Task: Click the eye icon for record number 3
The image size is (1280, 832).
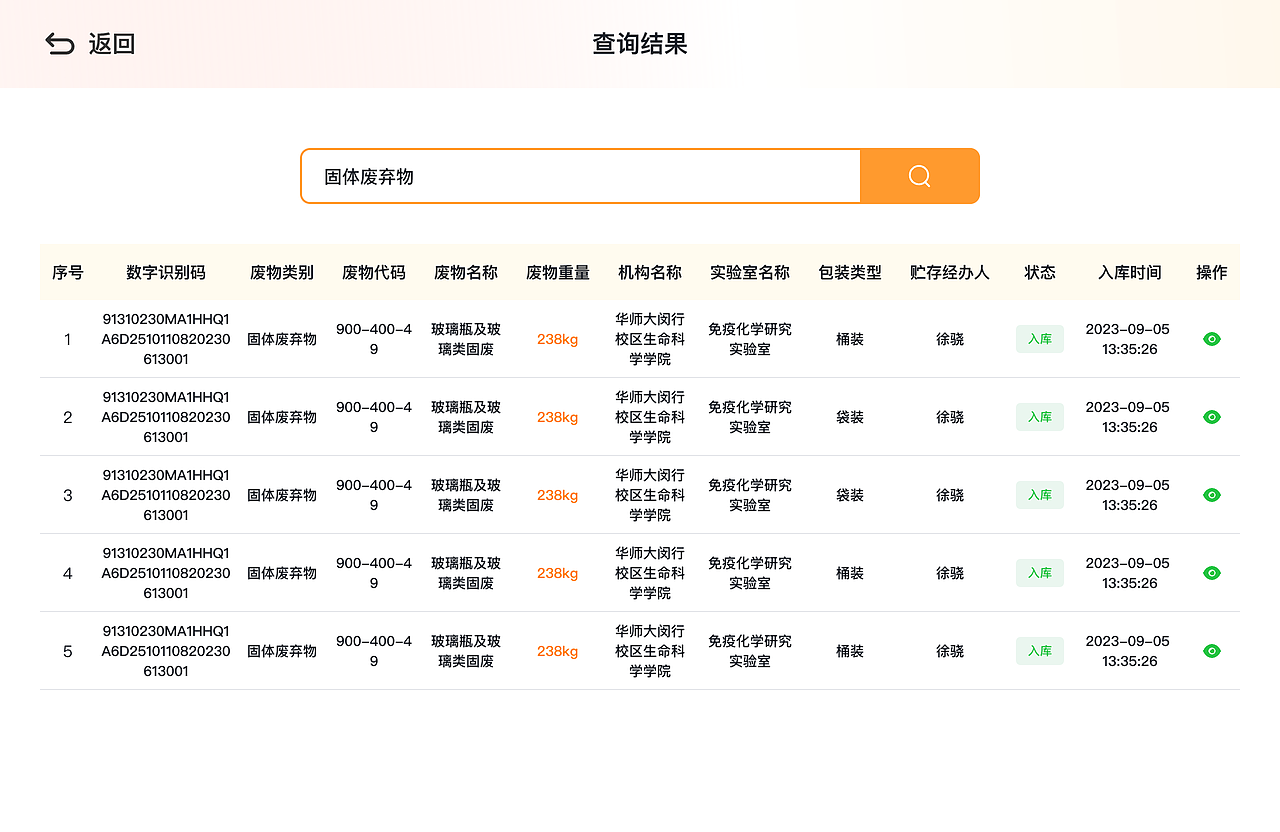Action: 1211,495
